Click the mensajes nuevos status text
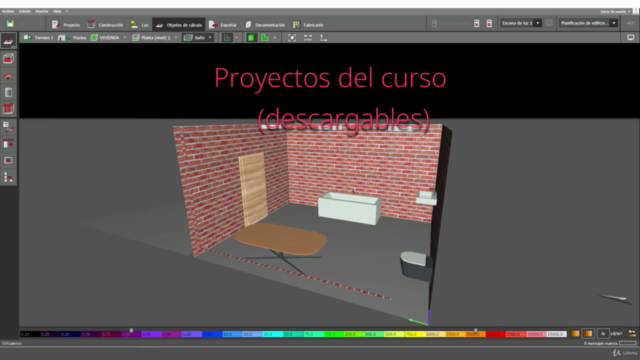This screenshot has height=360, width=640. click(600, 343)
